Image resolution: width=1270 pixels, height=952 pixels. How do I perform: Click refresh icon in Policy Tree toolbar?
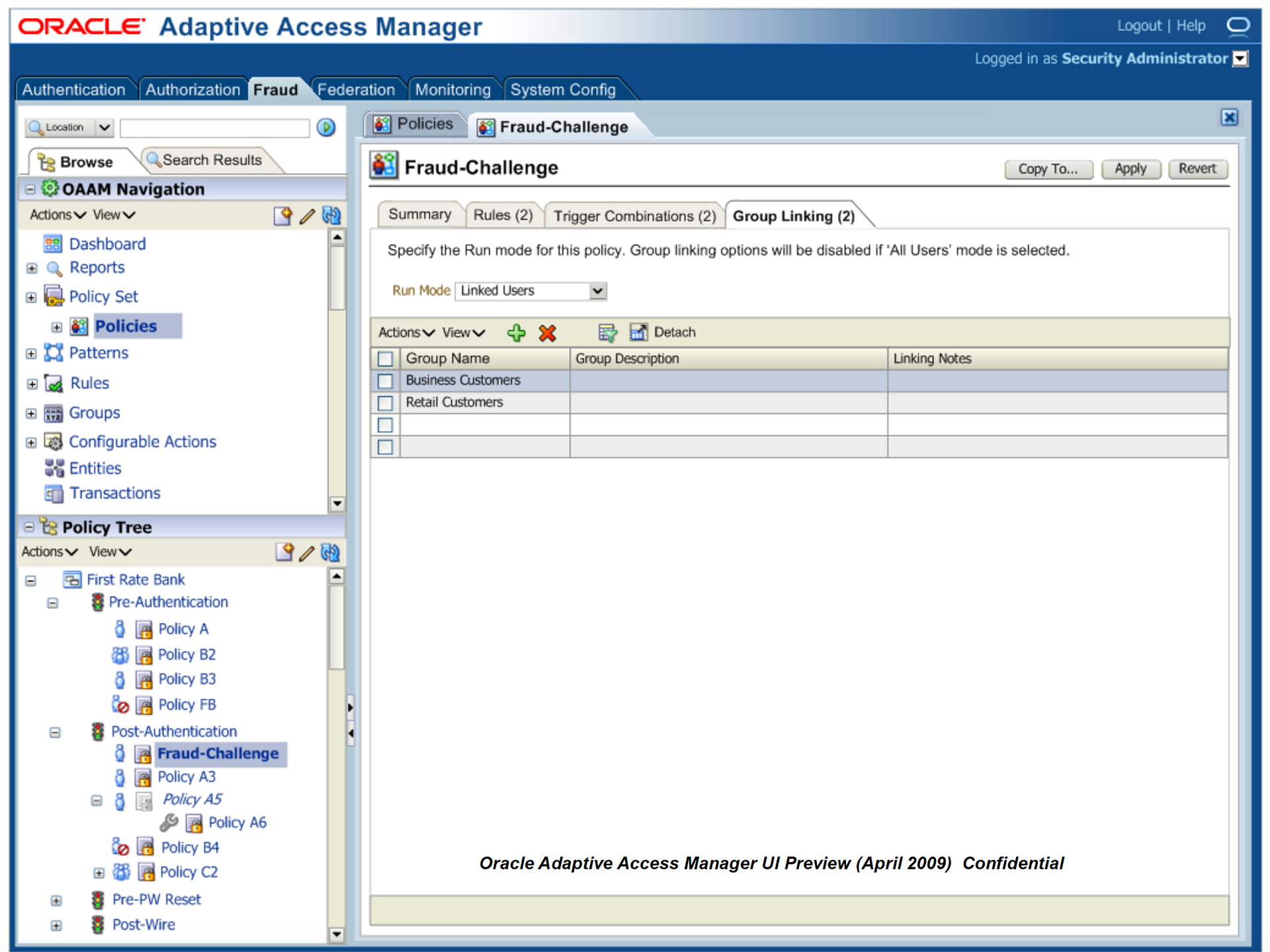tap(331, 552)
